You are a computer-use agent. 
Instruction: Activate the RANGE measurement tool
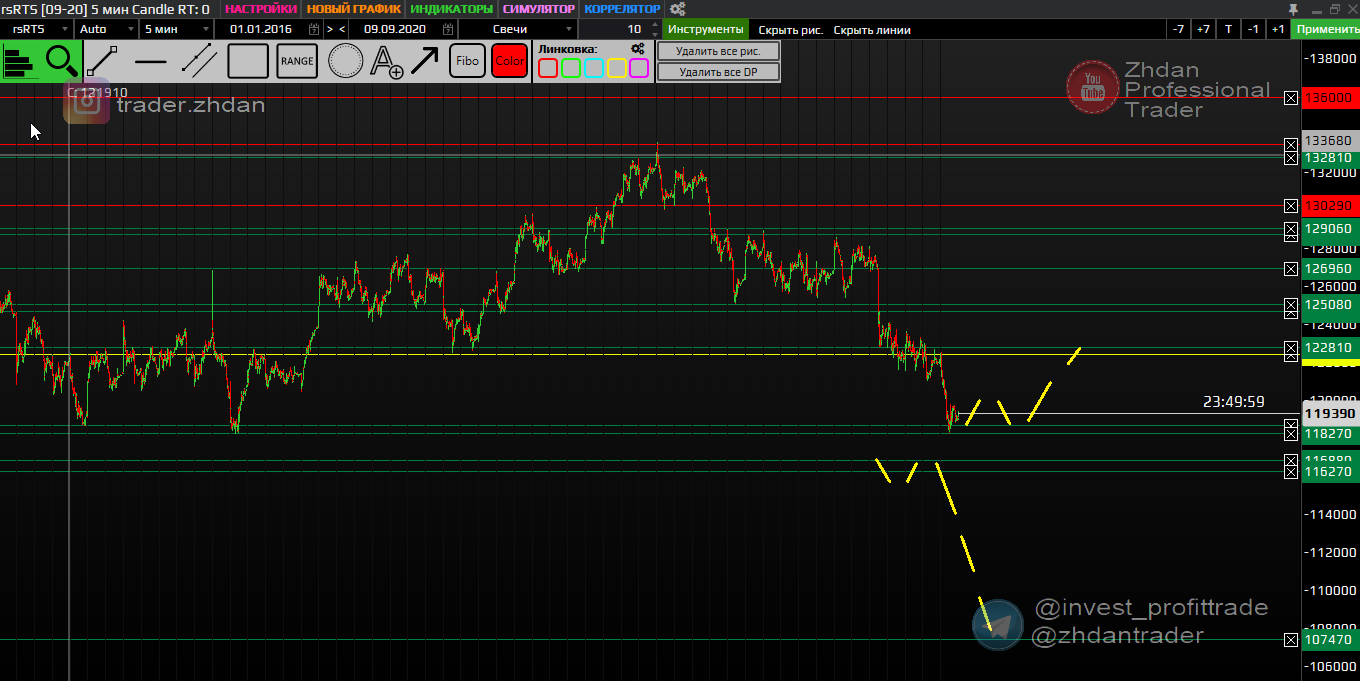[297, 61]
